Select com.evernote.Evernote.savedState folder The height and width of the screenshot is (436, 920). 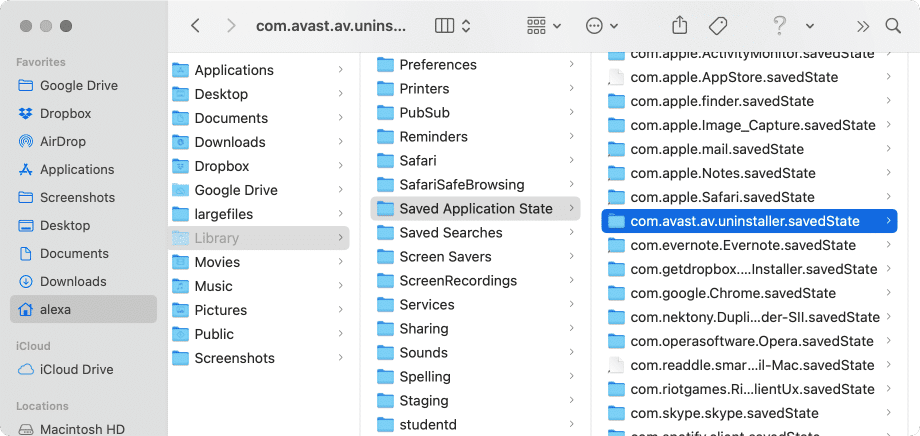pyautogui.click(x=750, y=245)
